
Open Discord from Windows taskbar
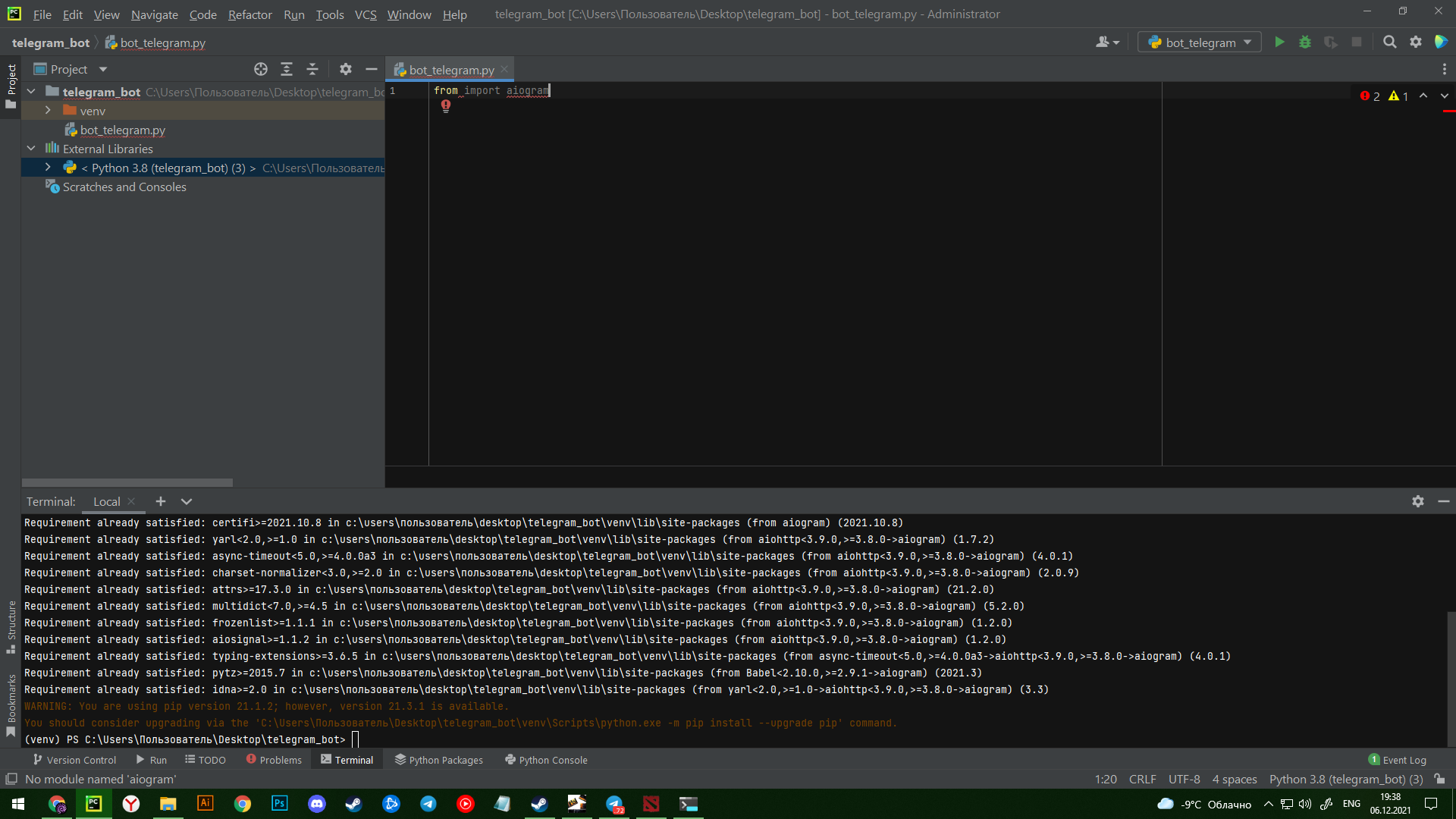coord(317,804)
